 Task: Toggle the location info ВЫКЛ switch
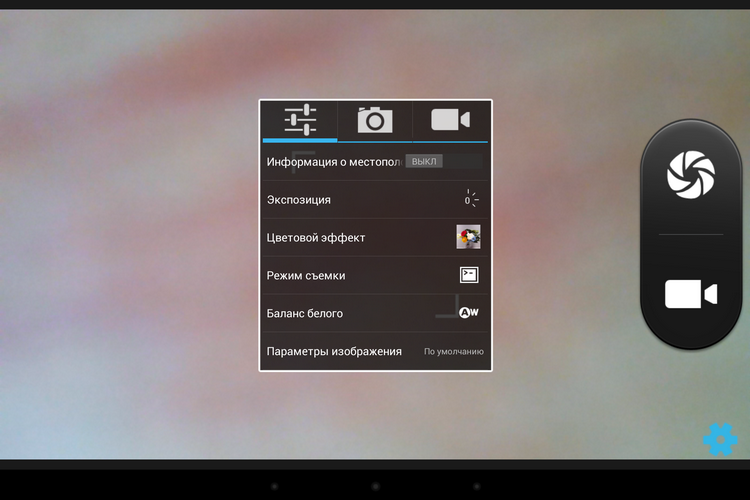444,161
